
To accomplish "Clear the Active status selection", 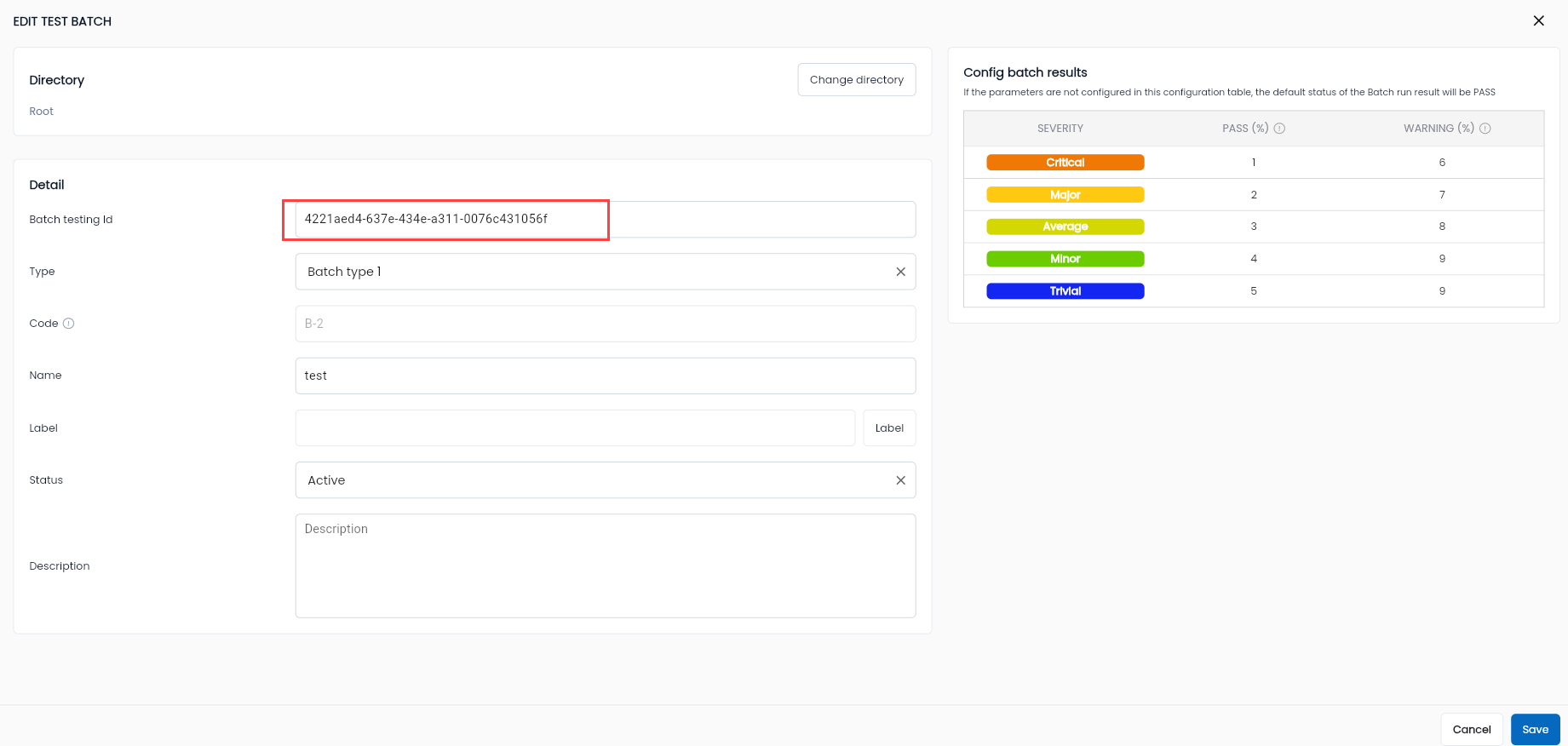I will point(900,480).
